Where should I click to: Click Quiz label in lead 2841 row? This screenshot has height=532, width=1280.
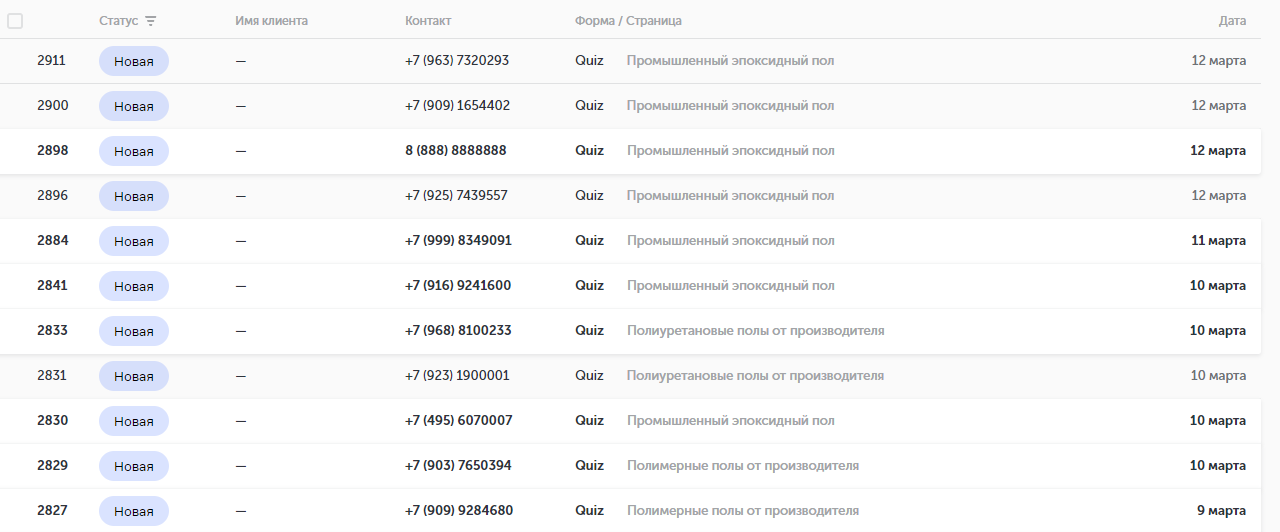[589, 285]
